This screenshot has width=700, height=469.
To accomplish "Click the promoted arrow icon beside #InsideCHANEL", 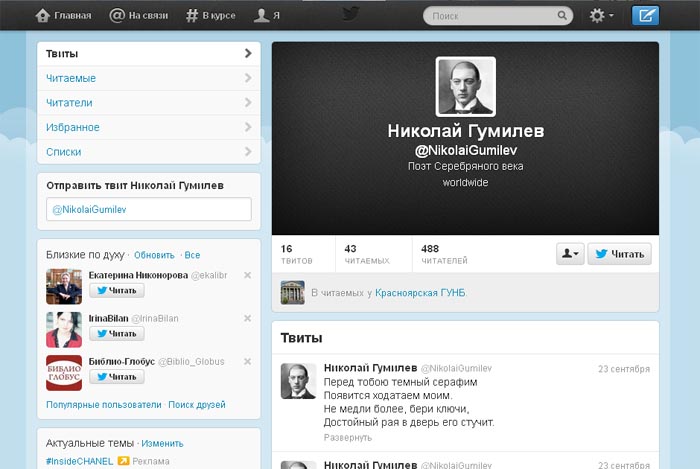I will tap(123, 461).
